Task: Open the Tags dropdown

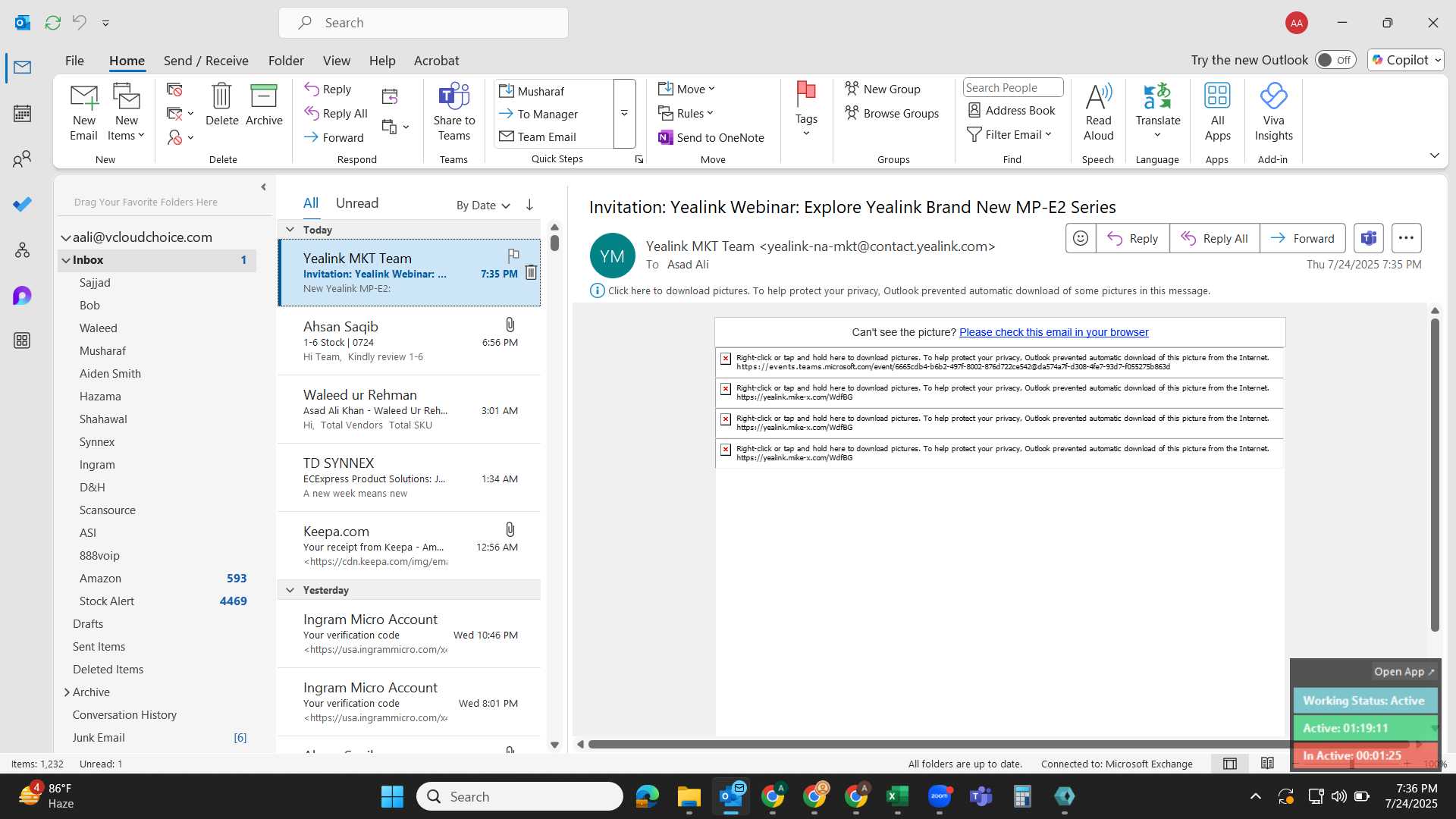Action: (x=806, y=111)
